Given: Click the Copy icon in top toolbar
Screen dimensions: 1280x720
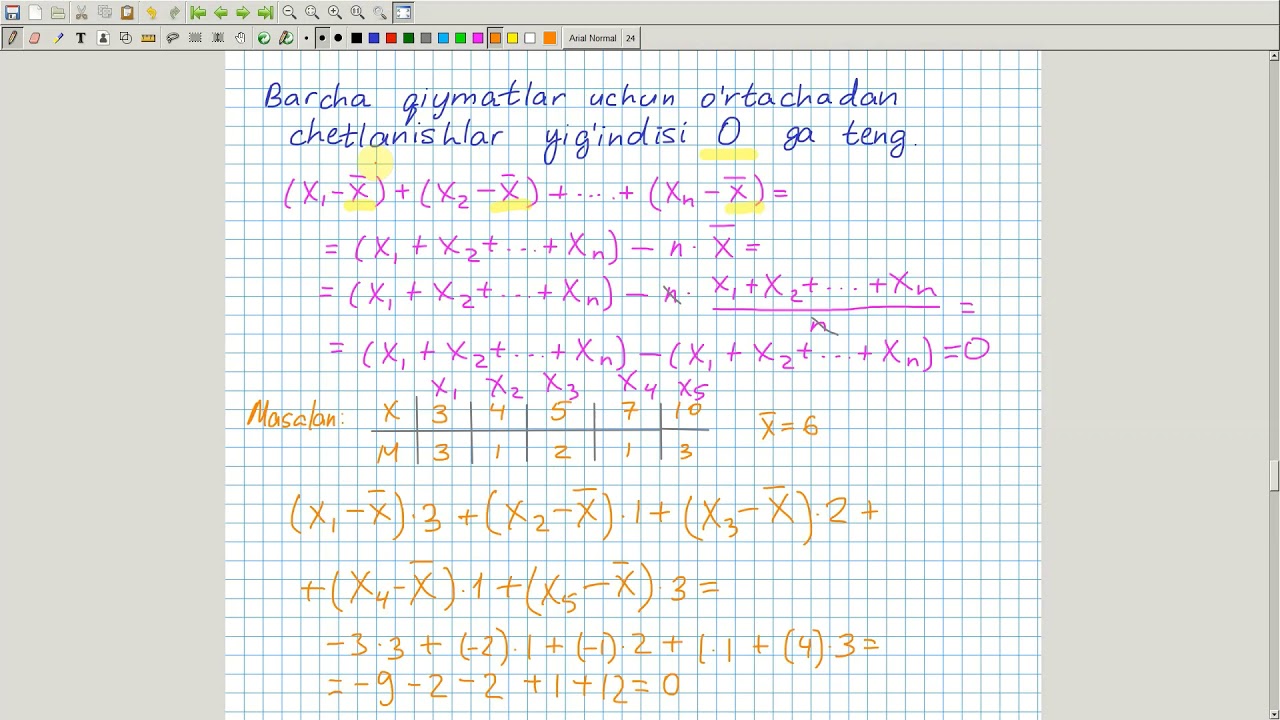Looking at the screenshot, I should 105,13.
